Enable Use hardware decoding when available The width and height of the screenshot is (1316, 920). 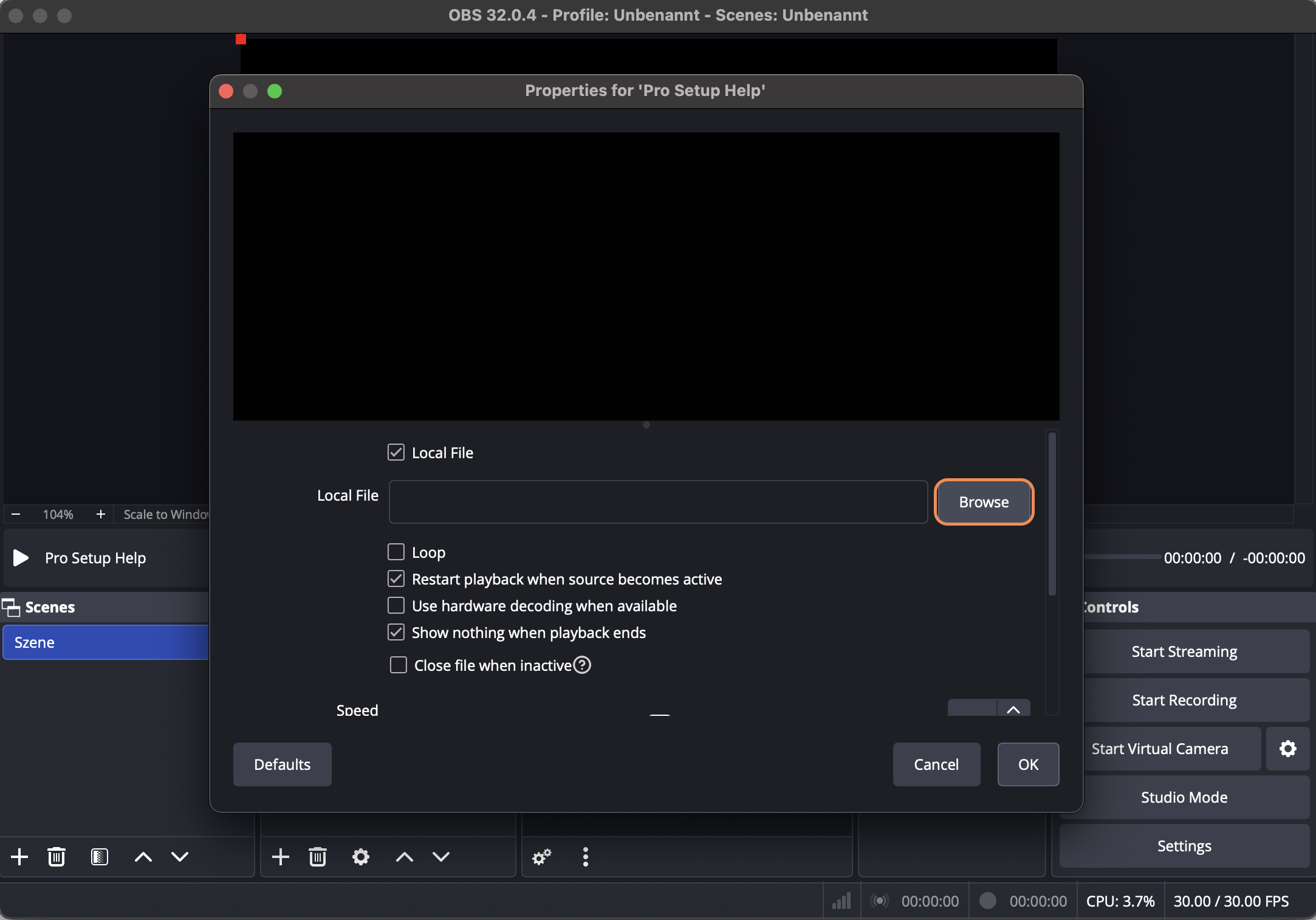396,605
